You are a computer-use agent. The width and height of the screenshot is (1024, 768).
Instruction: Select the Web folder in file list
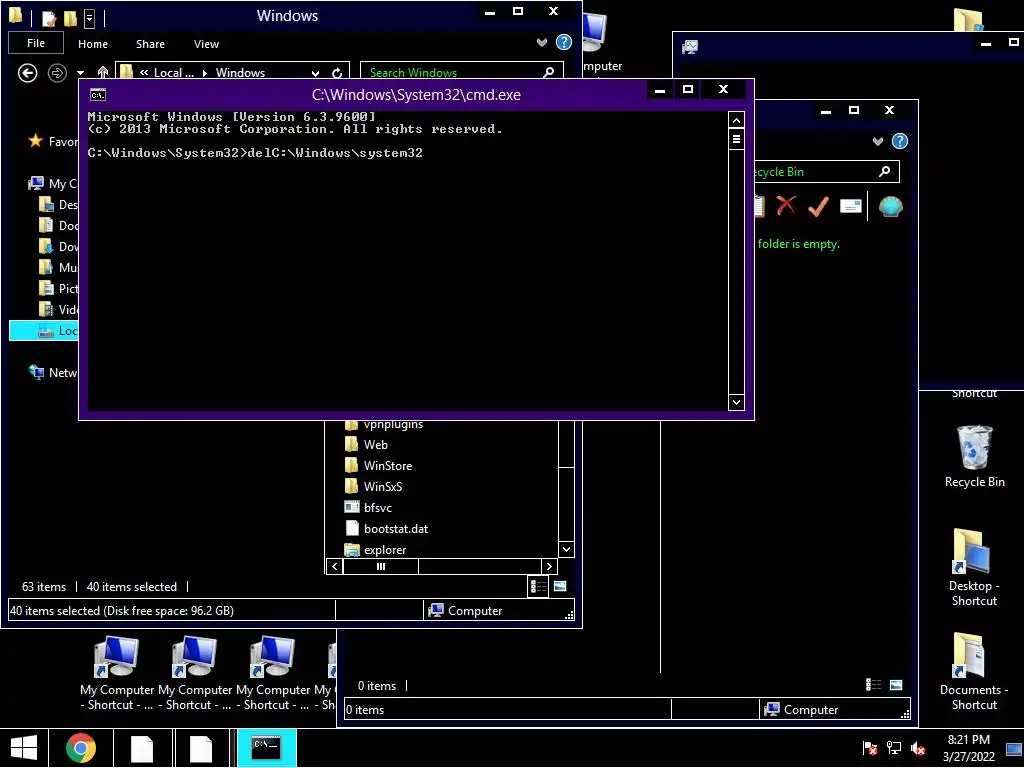point(376,445)
